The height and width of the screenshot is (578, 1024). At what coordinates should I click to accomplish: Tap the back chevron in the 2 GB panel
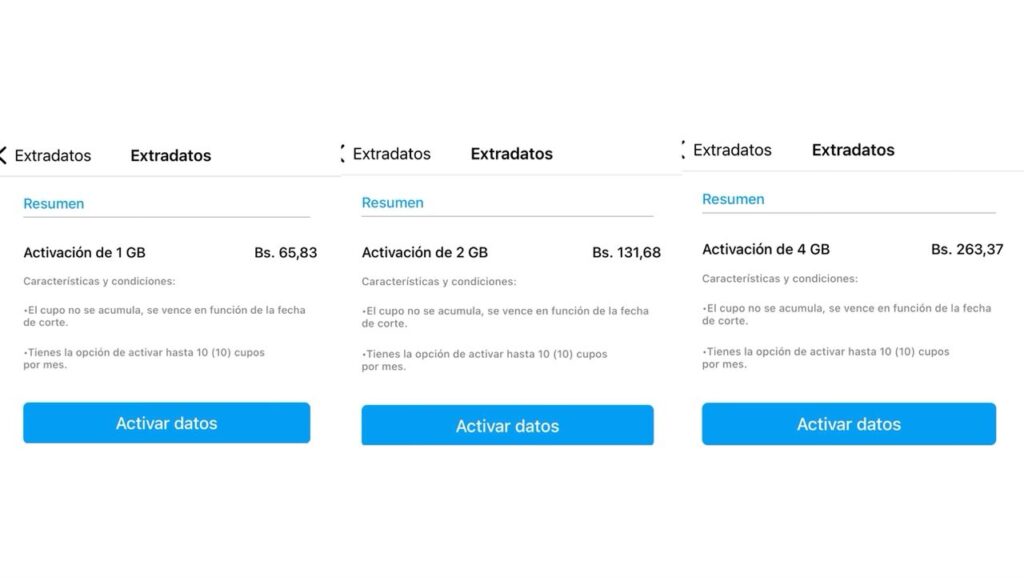[343, 154]
